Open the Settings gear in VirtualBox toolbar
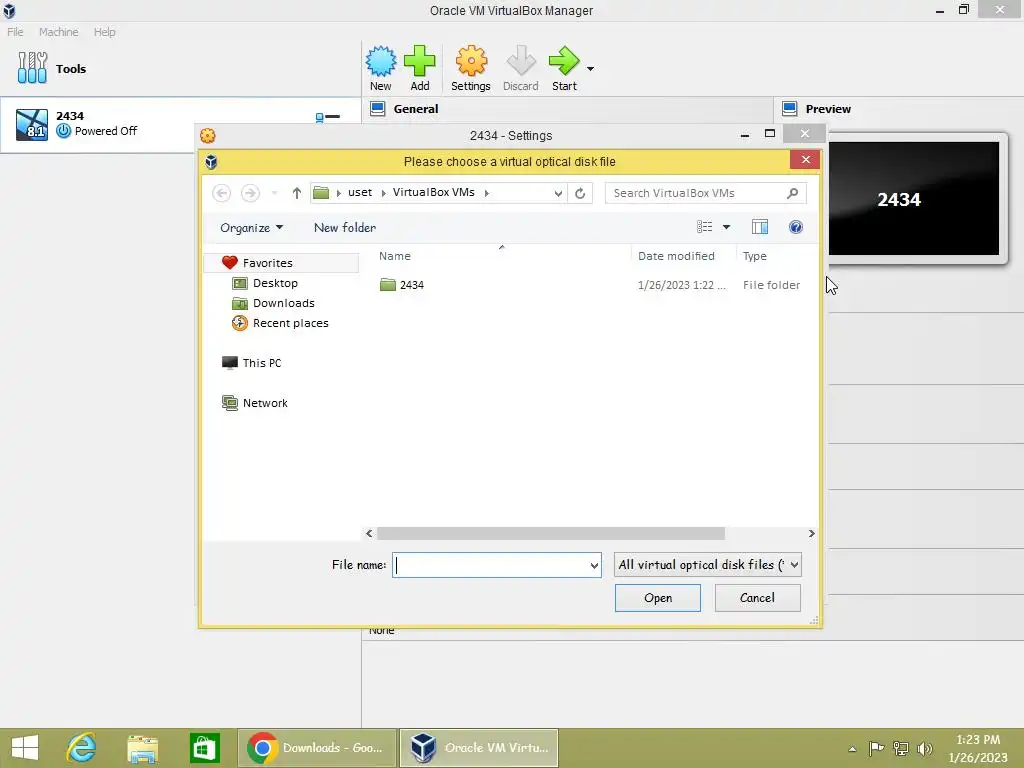Viewport: 1024px width, 768px height. 471,61
